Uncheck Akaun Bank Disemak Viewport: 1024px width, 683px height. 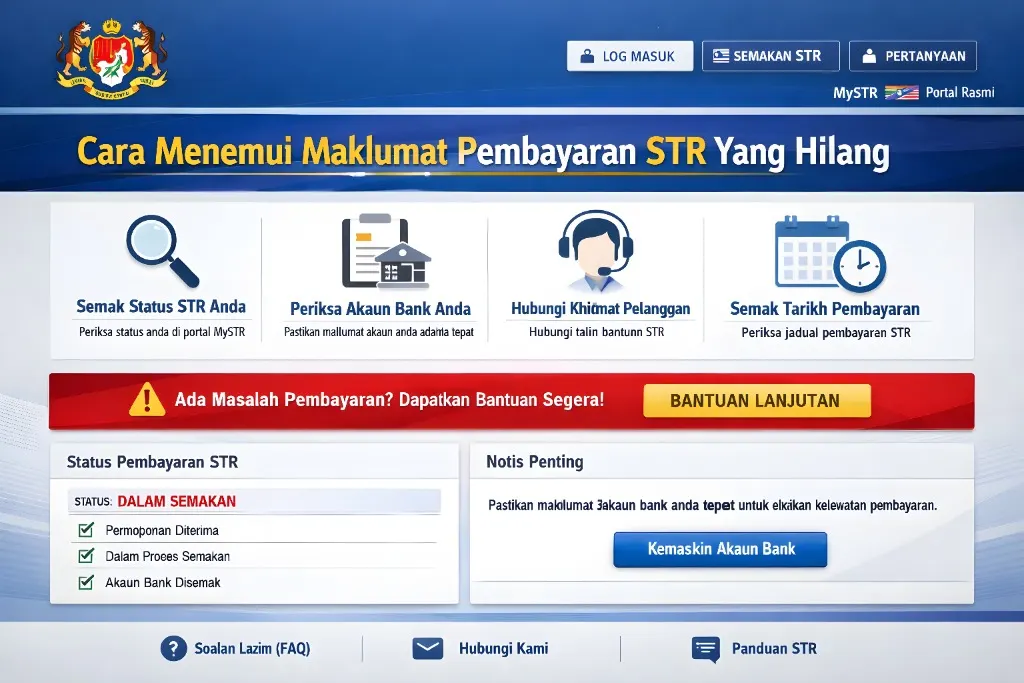(88, 582)
